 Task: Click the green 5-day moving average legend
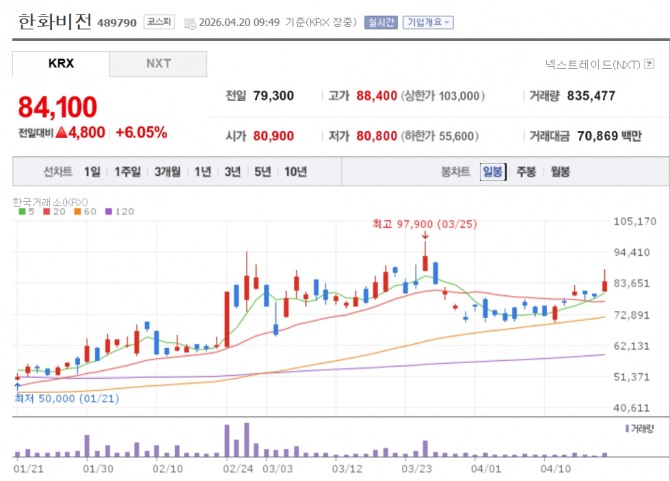tap(26, 211)
